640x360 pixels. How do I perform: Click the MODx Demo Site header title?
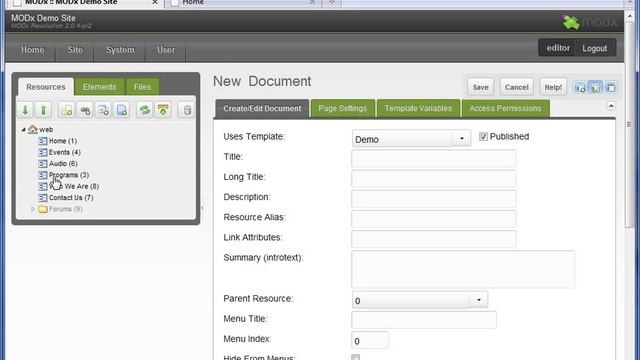point(43,18)
